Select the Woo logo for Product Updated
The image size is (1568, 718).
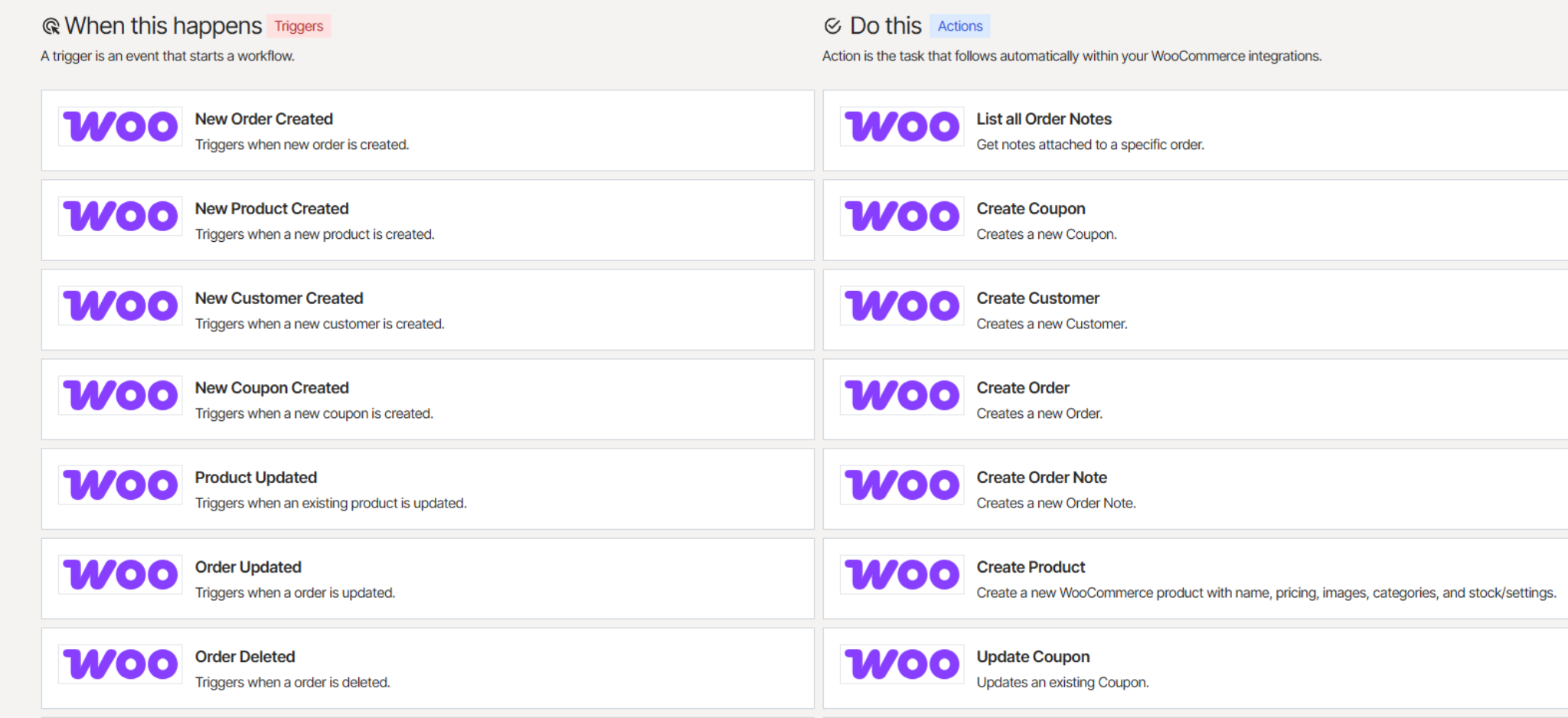[x=120, y=485]
